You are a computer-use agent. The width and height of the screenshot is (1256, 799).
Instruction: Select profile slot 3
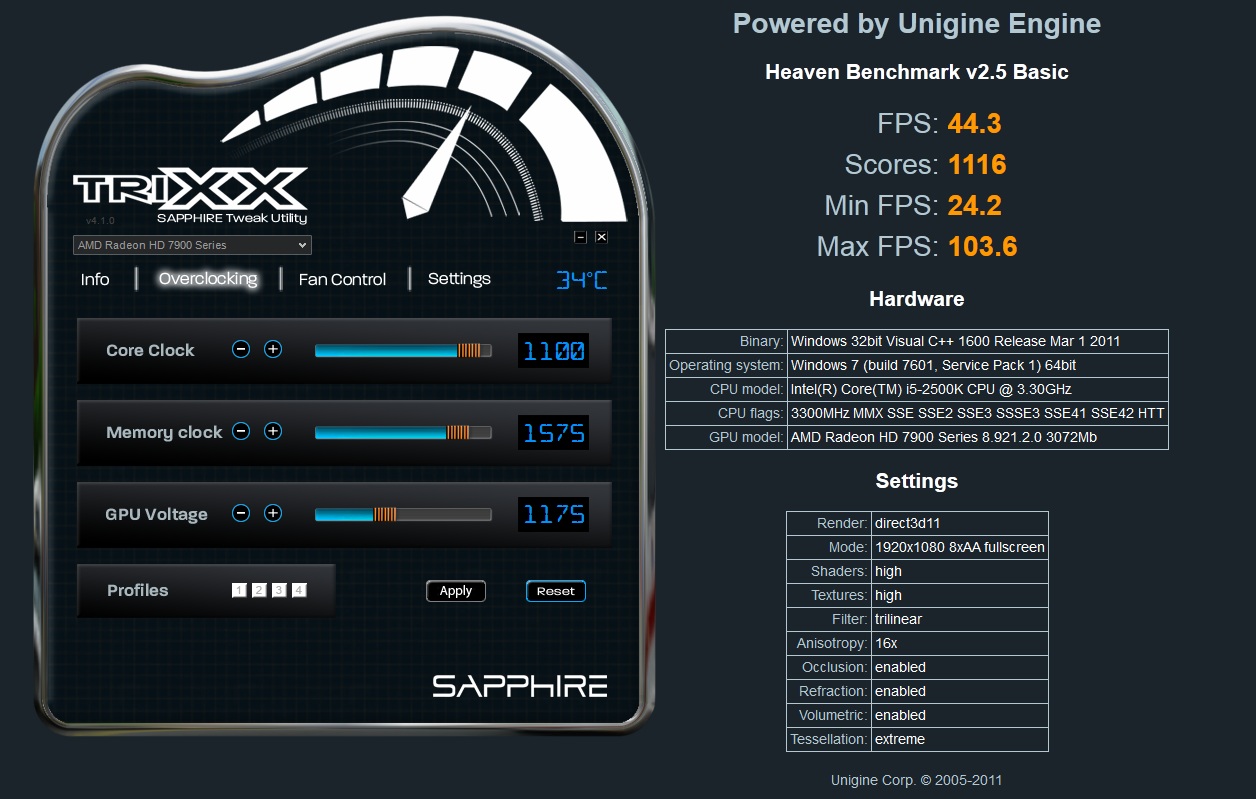pyautogui.click(x=279, y=590)
